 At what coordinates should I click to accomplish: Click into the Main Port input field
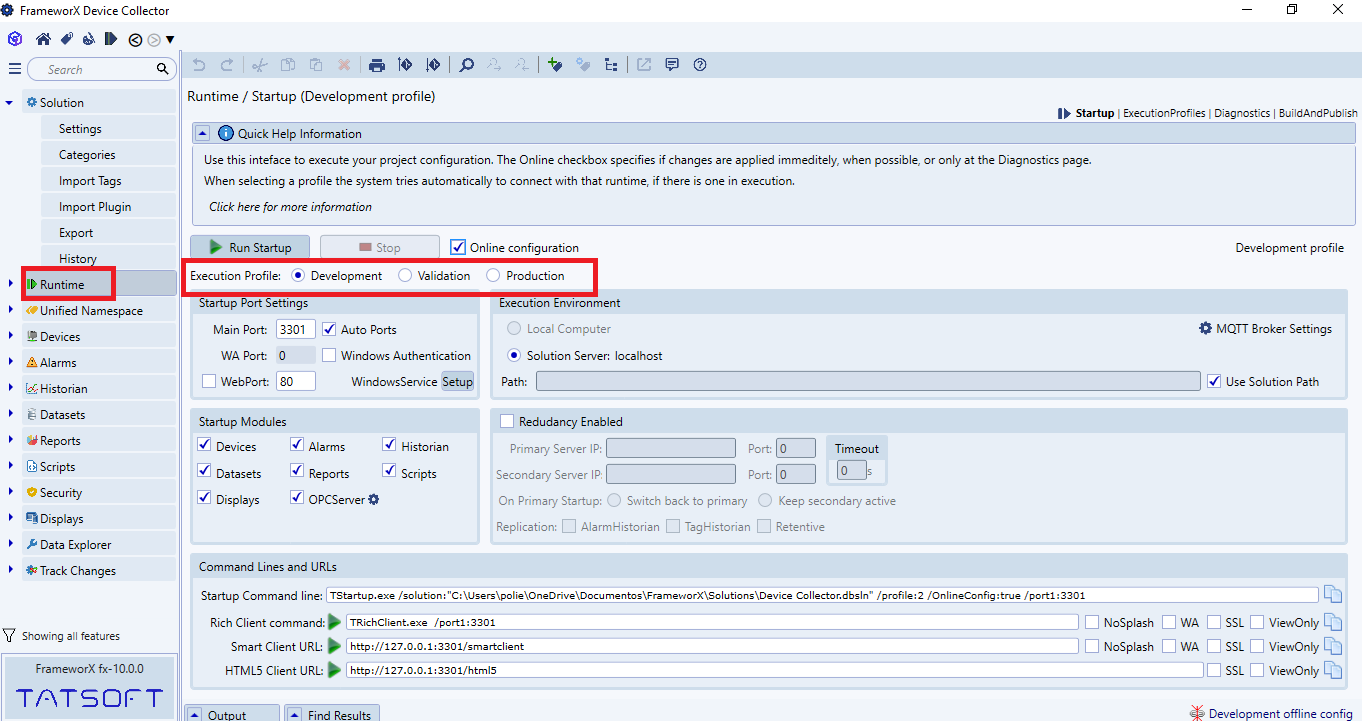click(x=295, y=329)
